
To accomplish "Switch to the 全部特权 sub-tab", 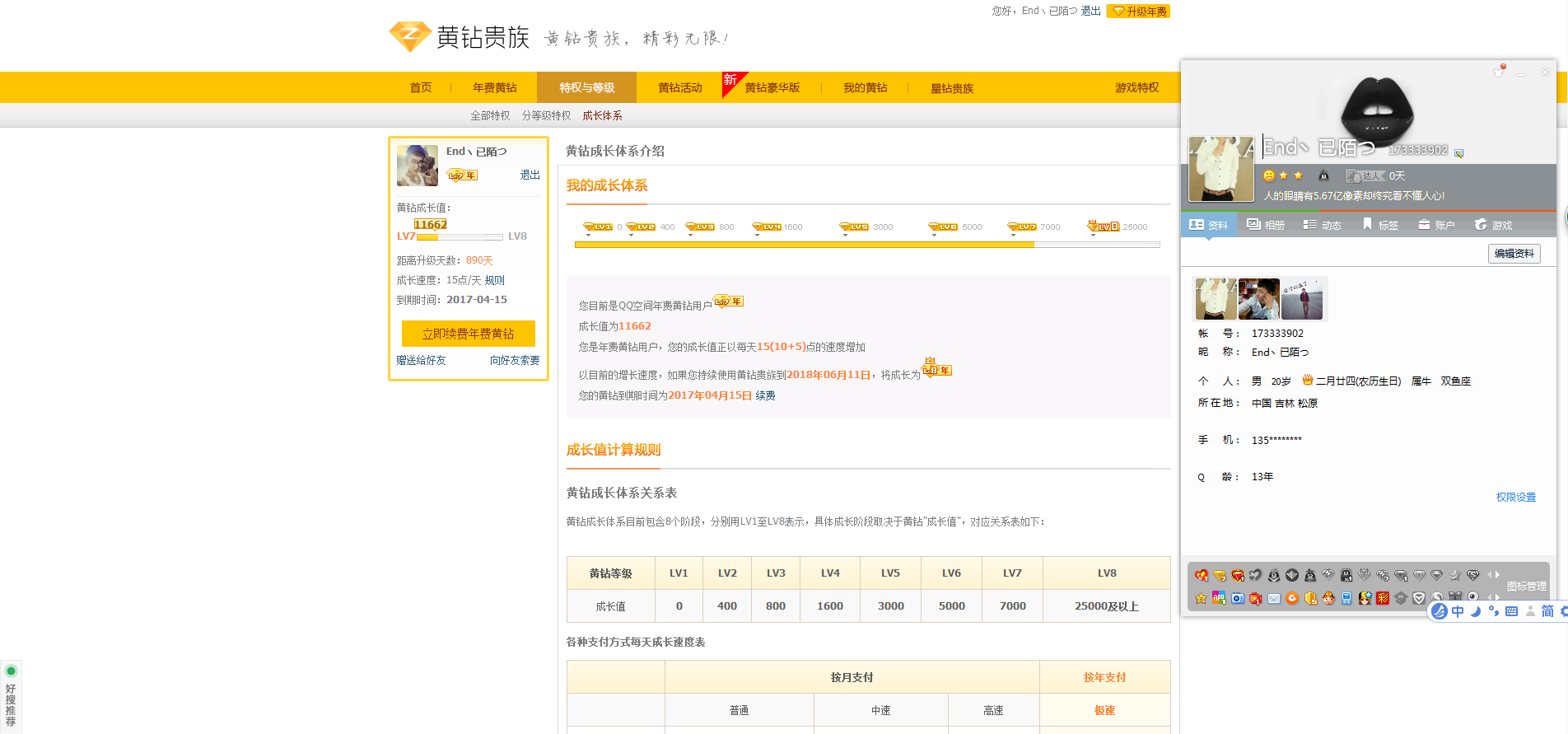I will click(490, 115).
